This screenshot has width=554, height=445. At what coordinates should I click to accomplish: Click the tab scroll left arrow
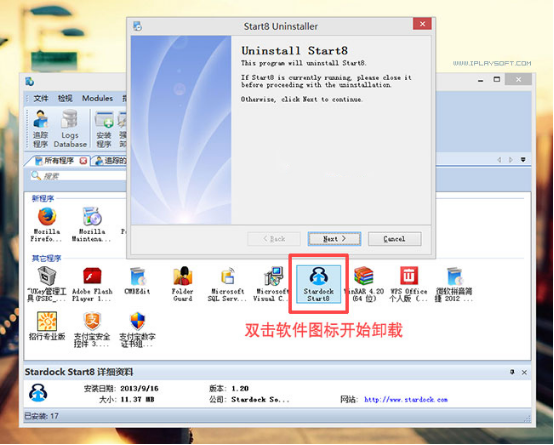[x=500, y=160]
